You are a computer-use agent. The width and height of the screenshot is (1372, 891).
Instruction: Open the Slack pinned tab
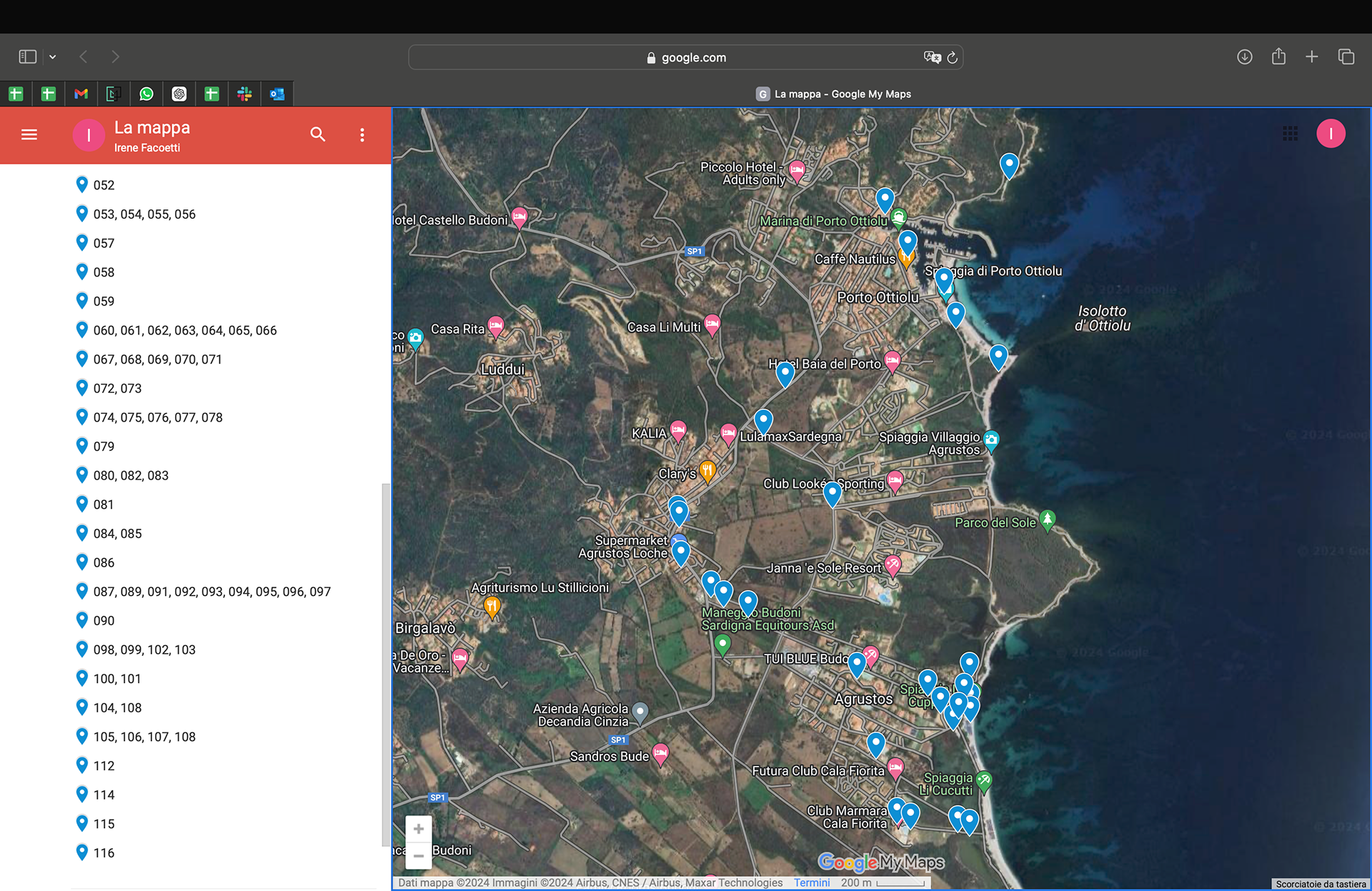pos(244,94)
